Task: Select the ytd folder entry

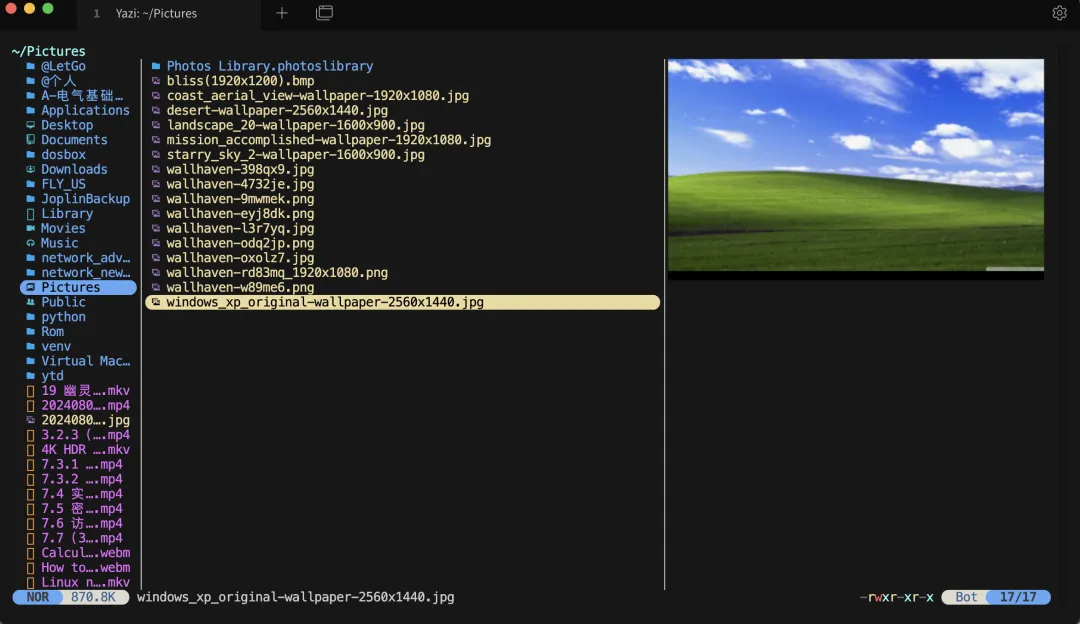Action: coord(52,376)
